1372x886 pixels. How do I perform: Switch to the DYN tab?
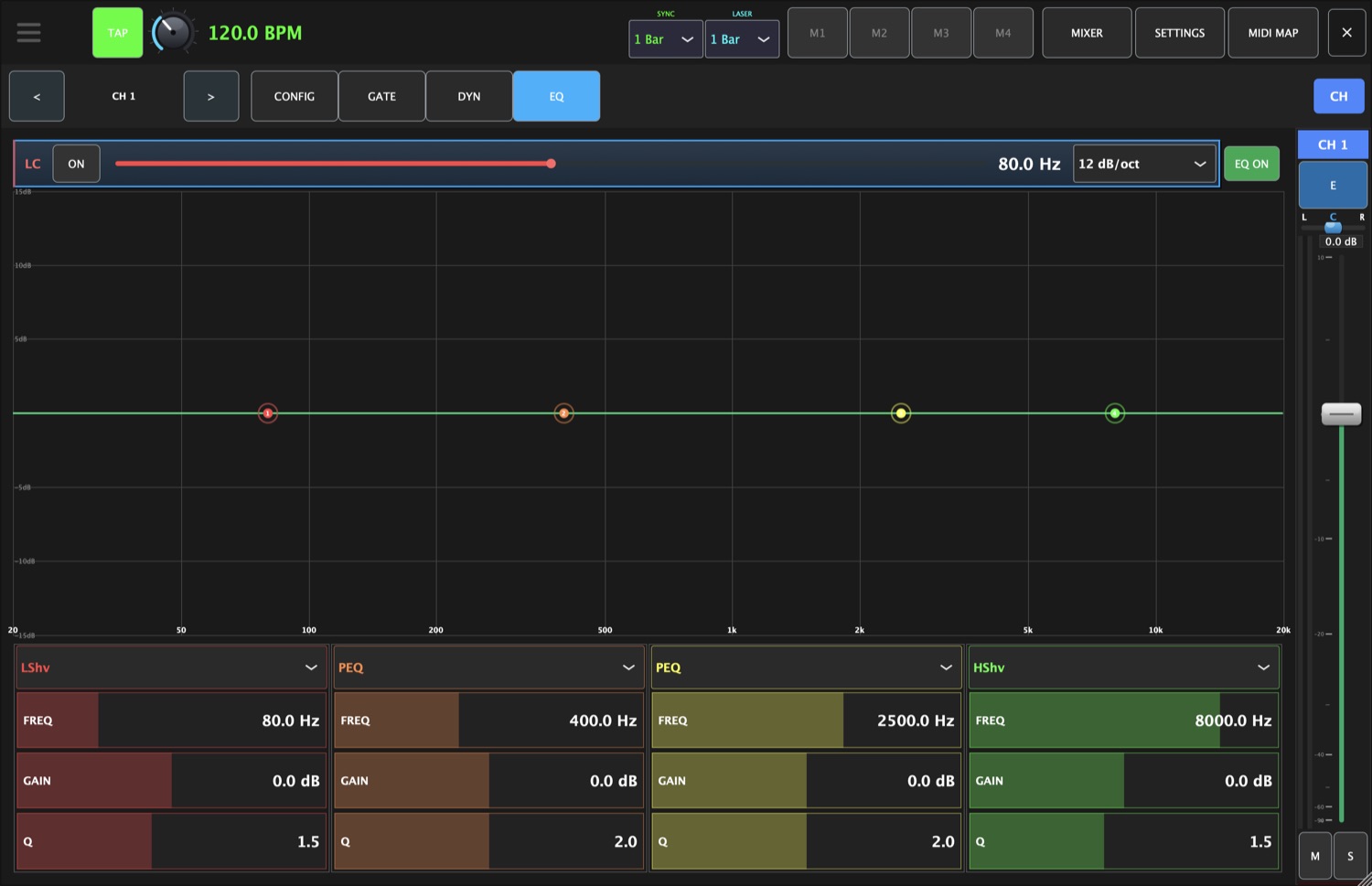pos(469,96)
